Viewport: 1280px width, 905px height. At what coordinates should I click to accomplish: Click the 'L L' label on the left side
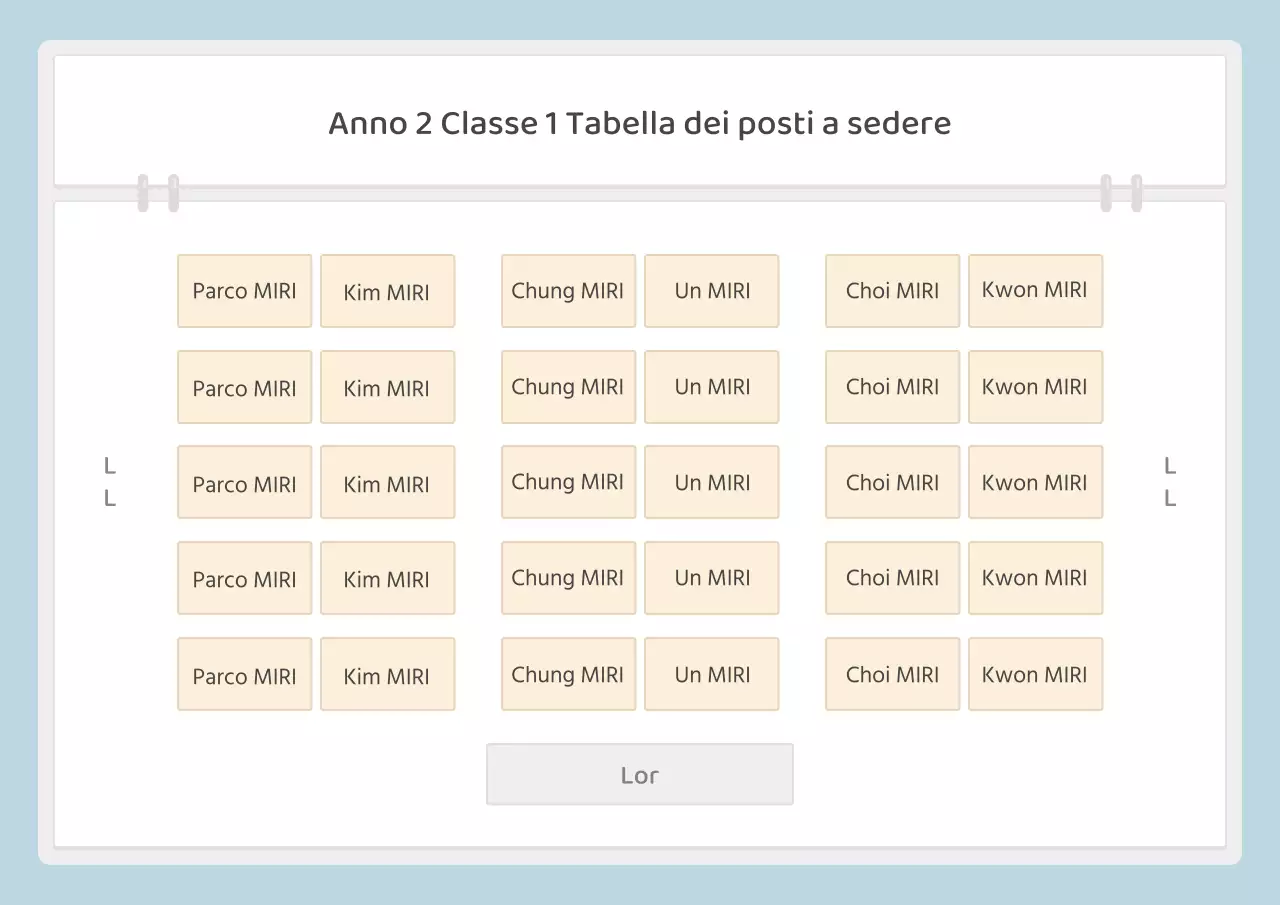[x=110, y=481]
